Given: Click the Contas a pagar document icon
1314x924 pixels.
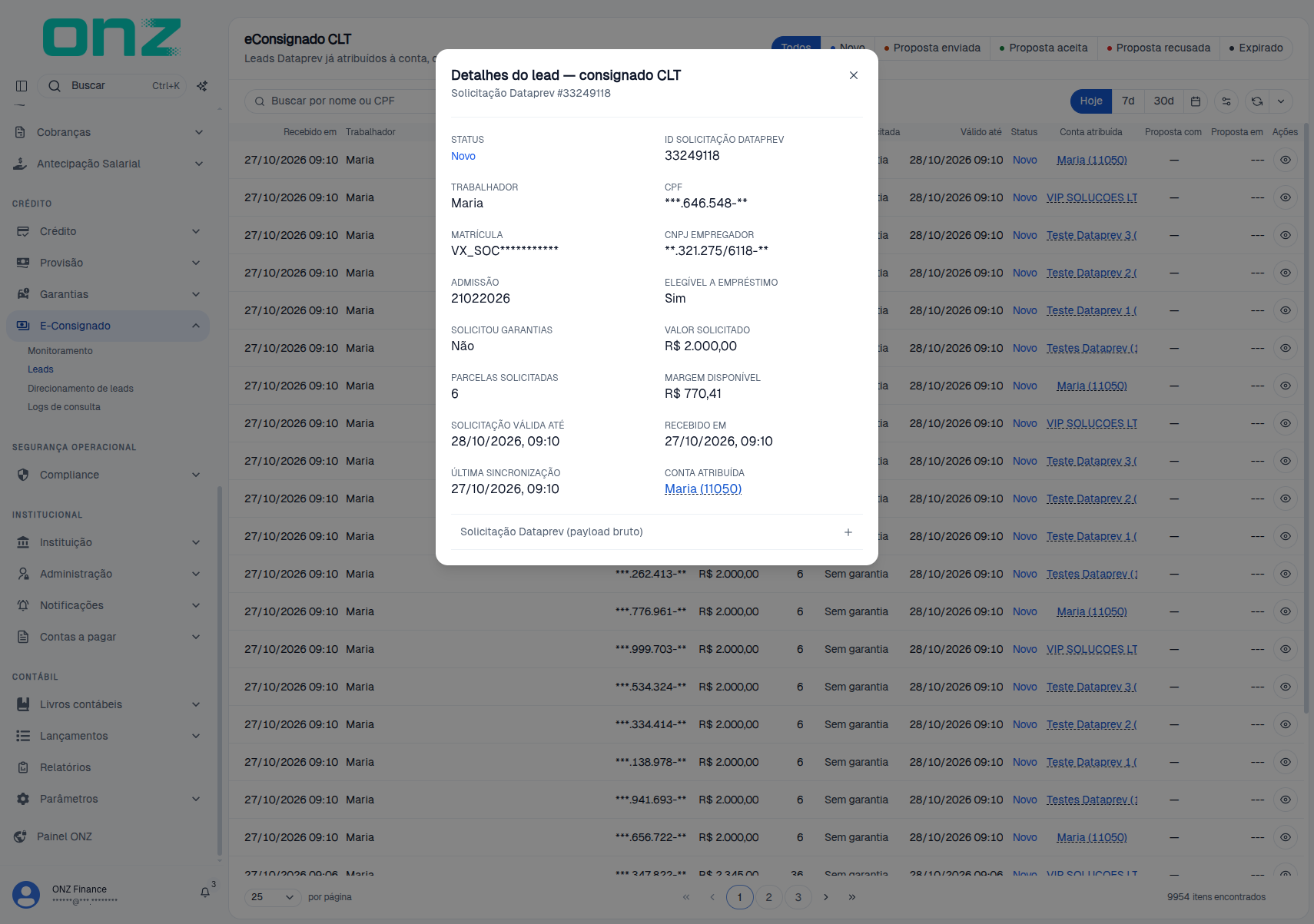Looking at the screenshot, I should [23, 637].
